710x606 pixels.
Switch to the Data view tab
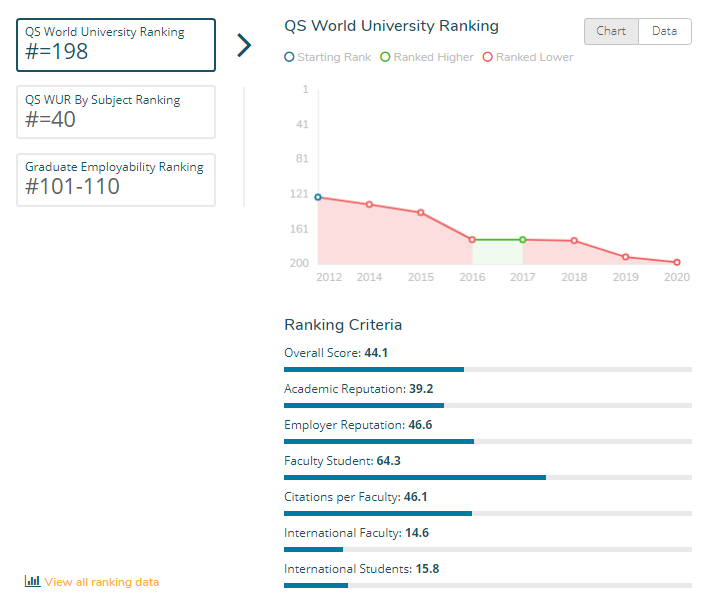[664, 31]
